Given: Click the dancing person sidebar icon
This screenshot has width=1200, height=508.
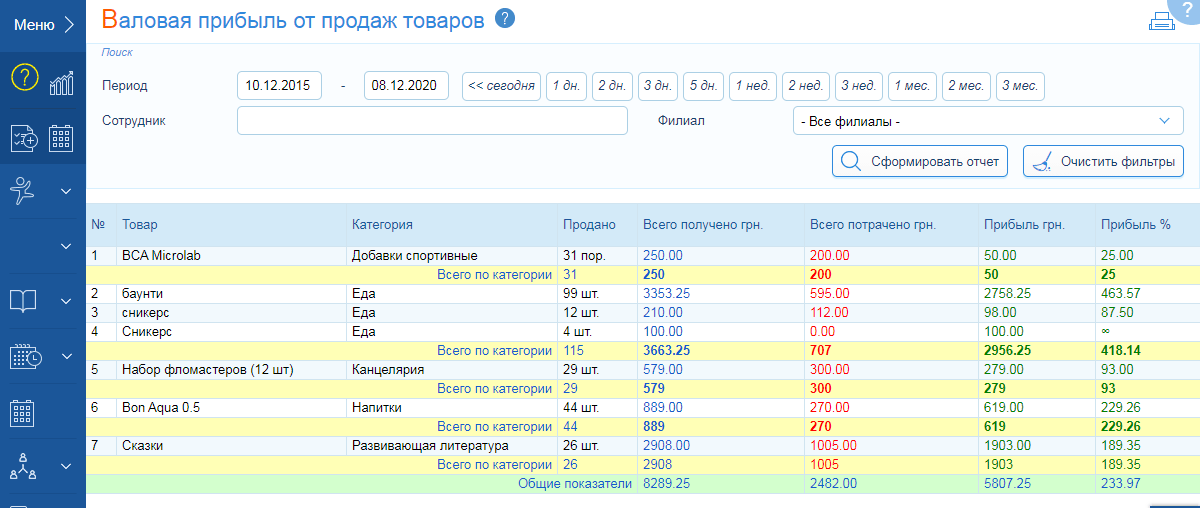Looking at the screenshot, I should coord(24,190).
